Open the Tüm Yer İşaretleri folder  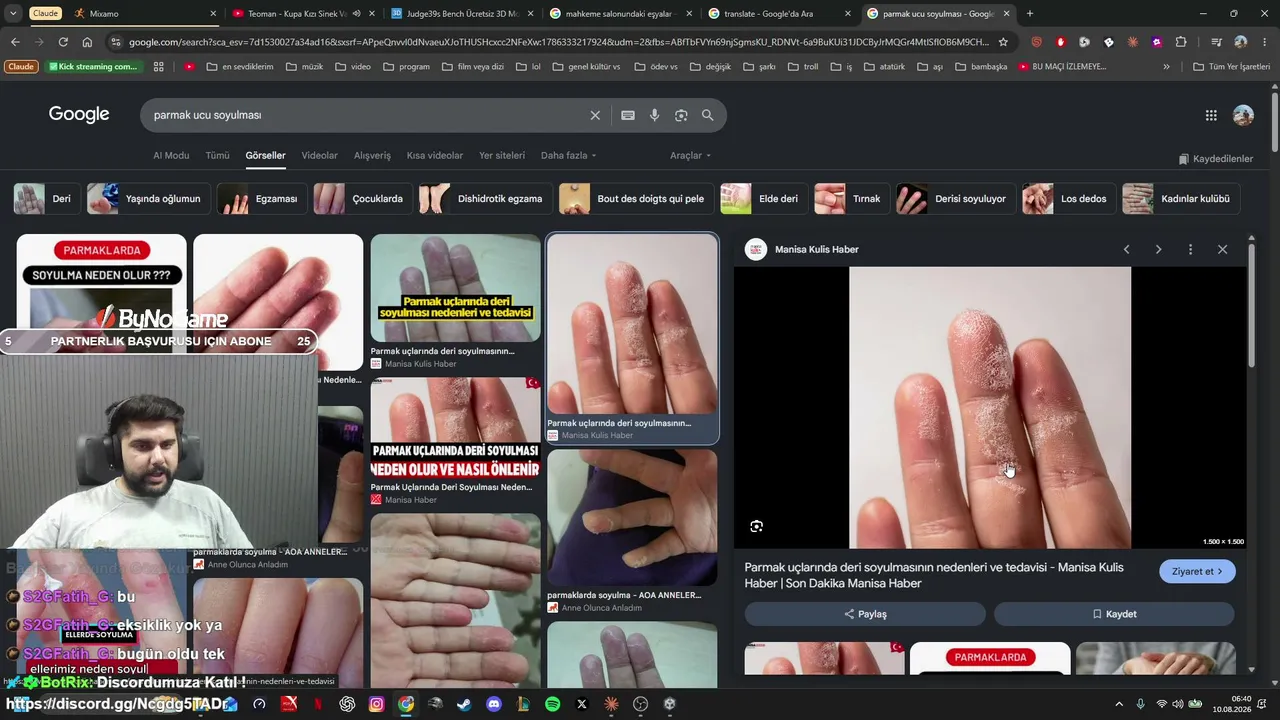click(1231, 67)
